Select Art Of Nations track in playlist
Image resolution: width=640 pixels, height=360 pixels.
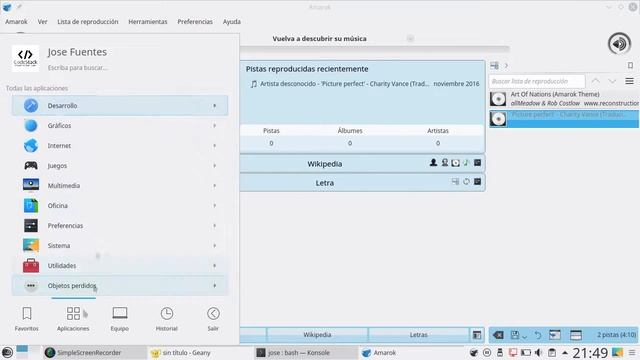point(564,99)
